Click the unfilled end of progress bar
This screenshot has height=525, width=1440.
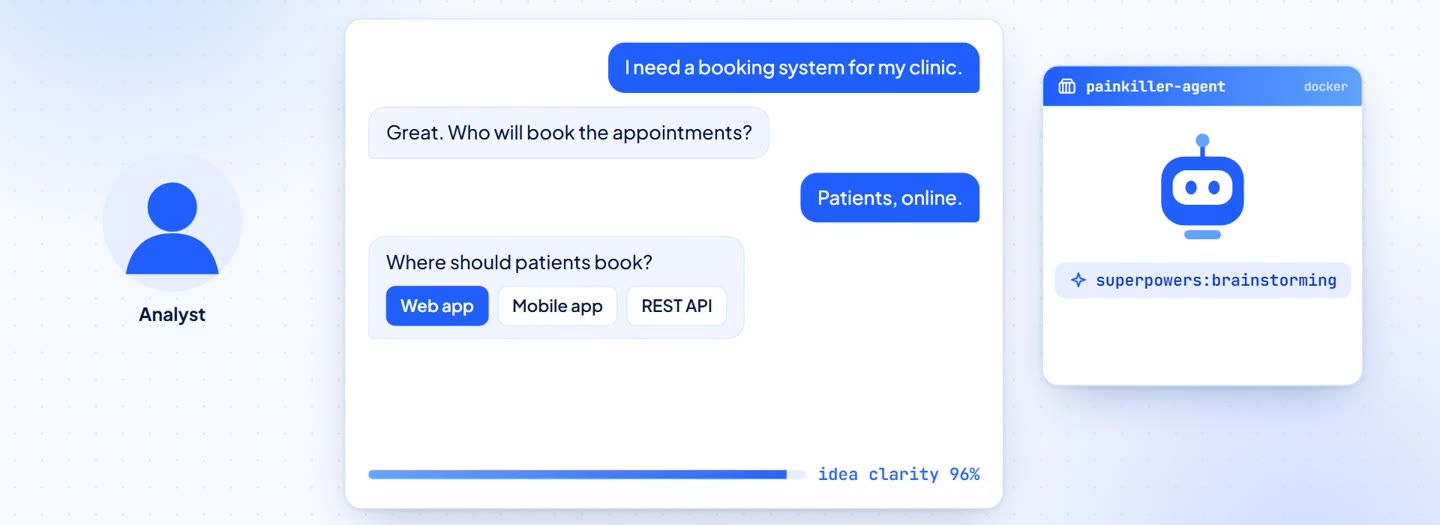pos(796,474)
